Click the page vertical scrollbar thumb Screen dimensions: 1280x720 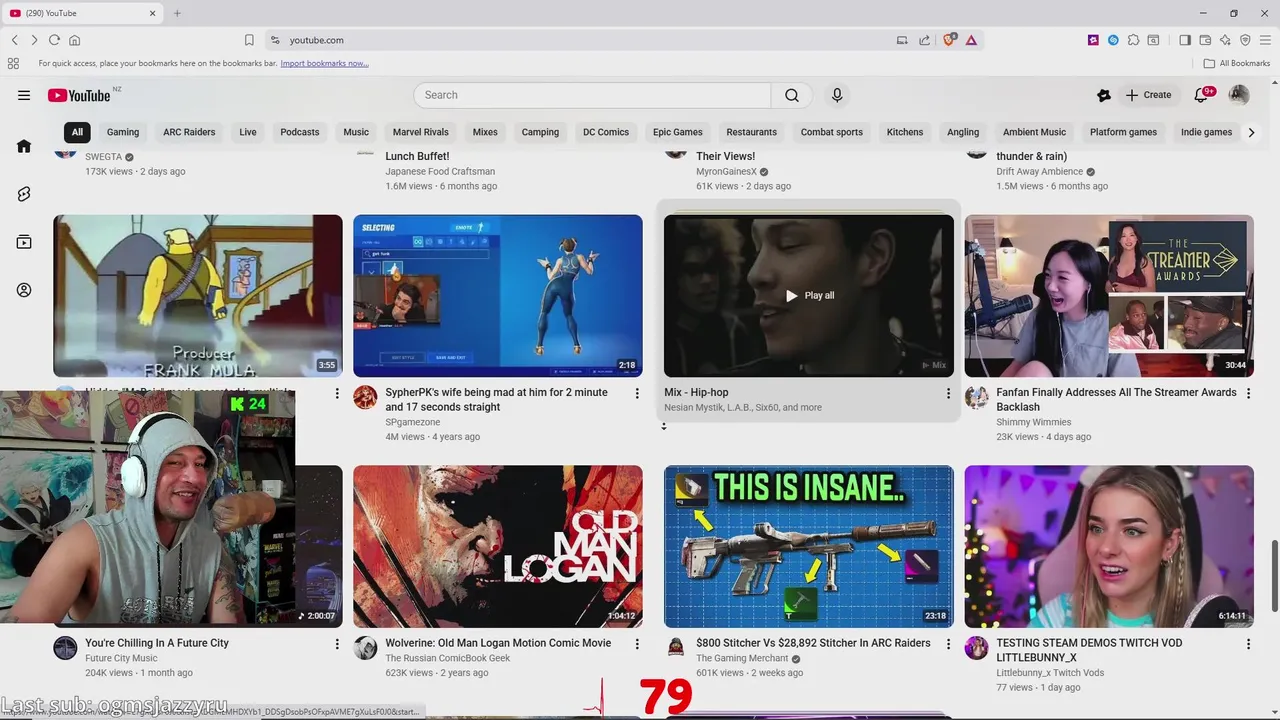click(1273, 576)
